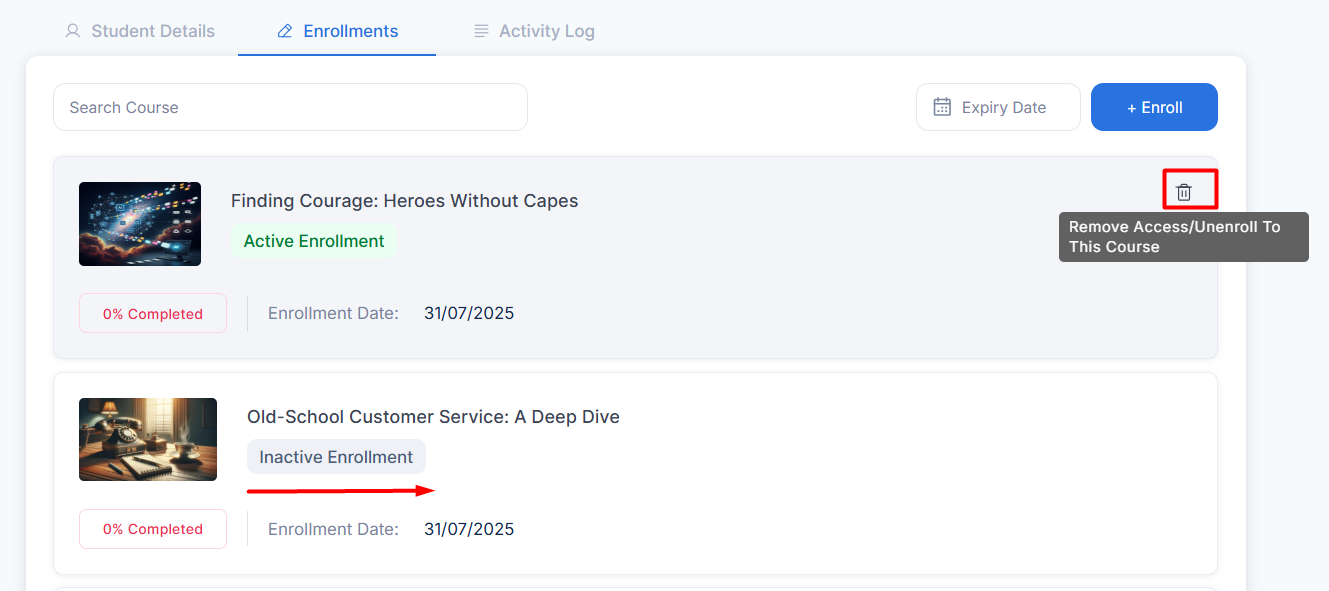Viewport: 1329px width, 591px height.
Task: Click the 0% Completed badge for Finding Courage
Action: pos(153,313)
